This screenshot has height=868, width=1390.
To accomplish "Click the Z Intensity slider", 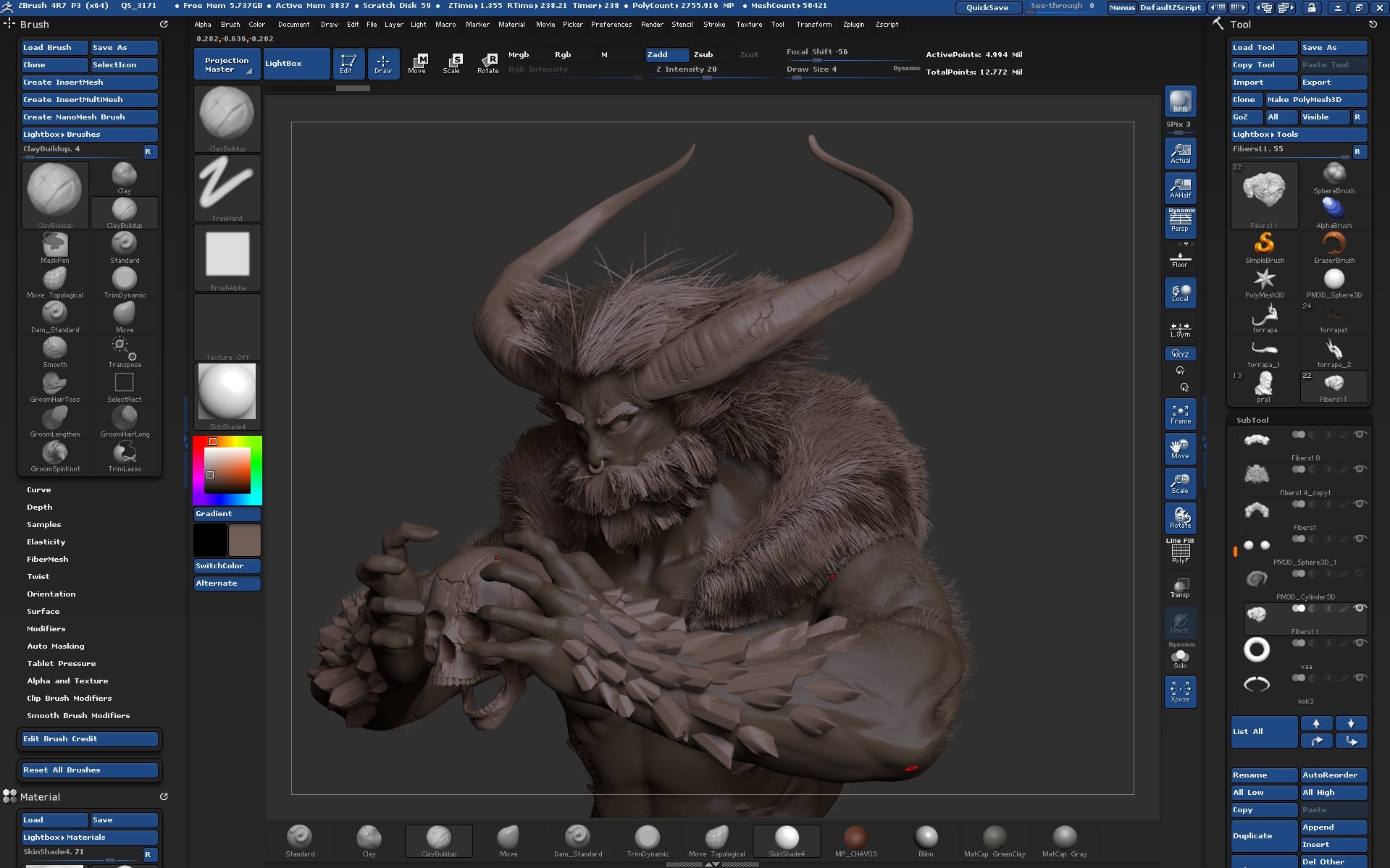I will [686, 69].
